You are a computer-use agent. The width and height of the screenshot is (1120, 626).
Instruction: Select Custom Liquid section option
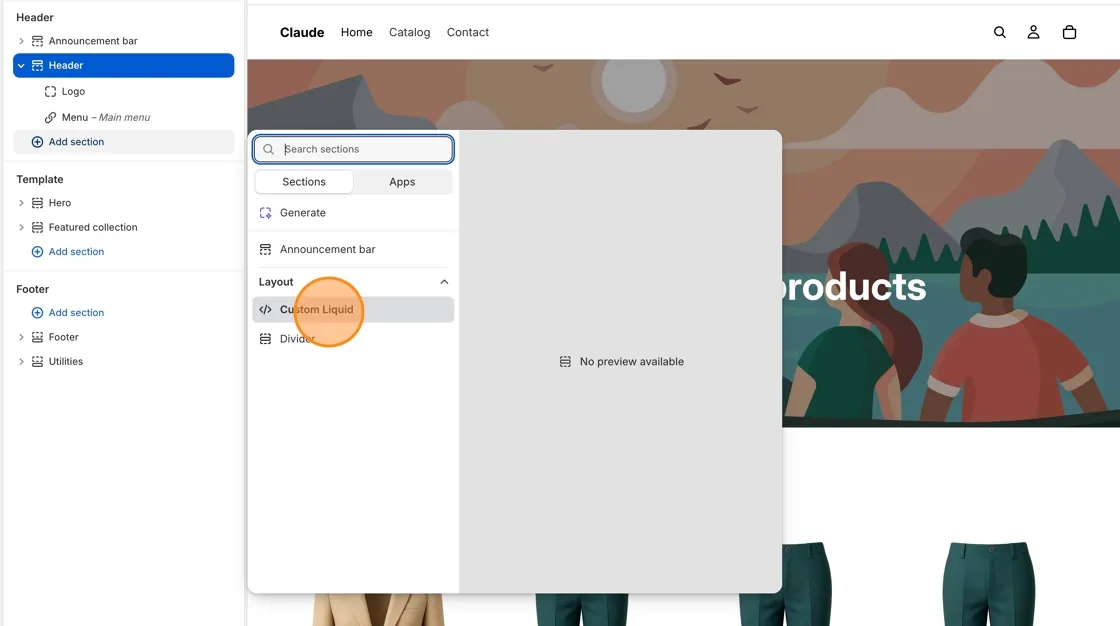pyautogui.click(x=353, y=309)
